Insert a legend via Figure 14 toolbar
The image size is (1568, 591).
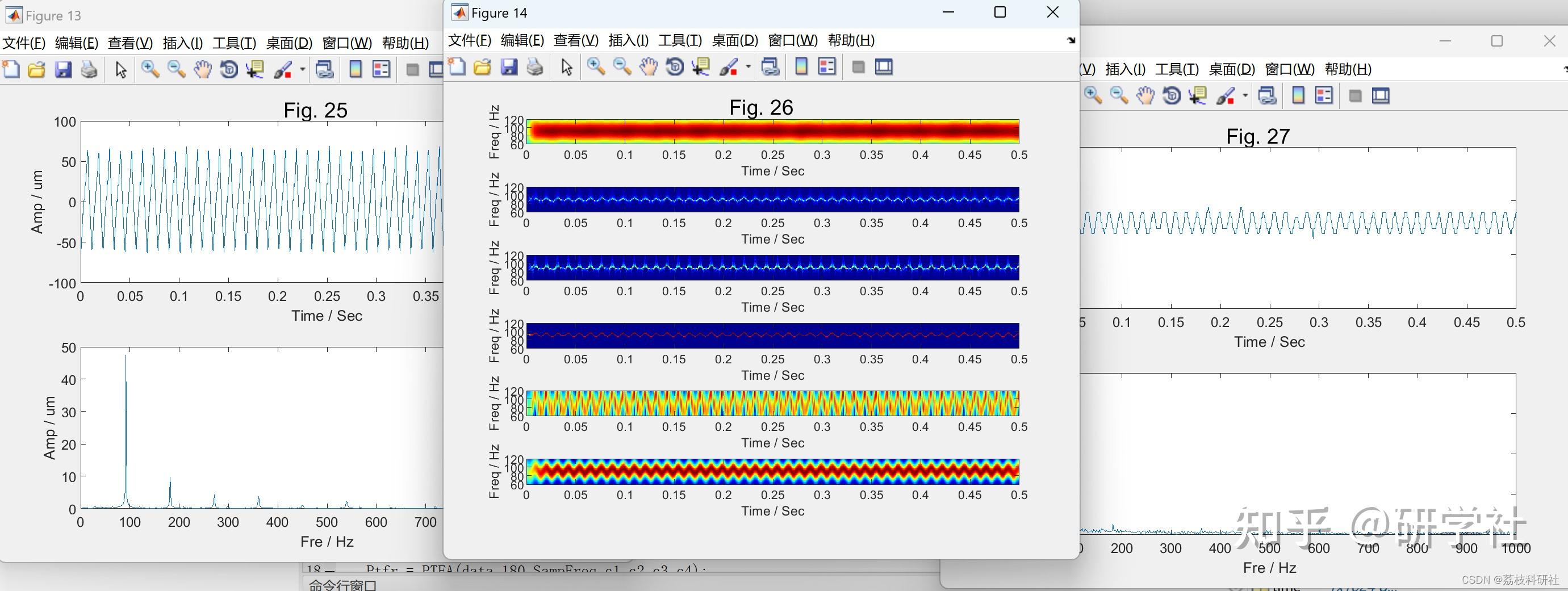(827, 67)
